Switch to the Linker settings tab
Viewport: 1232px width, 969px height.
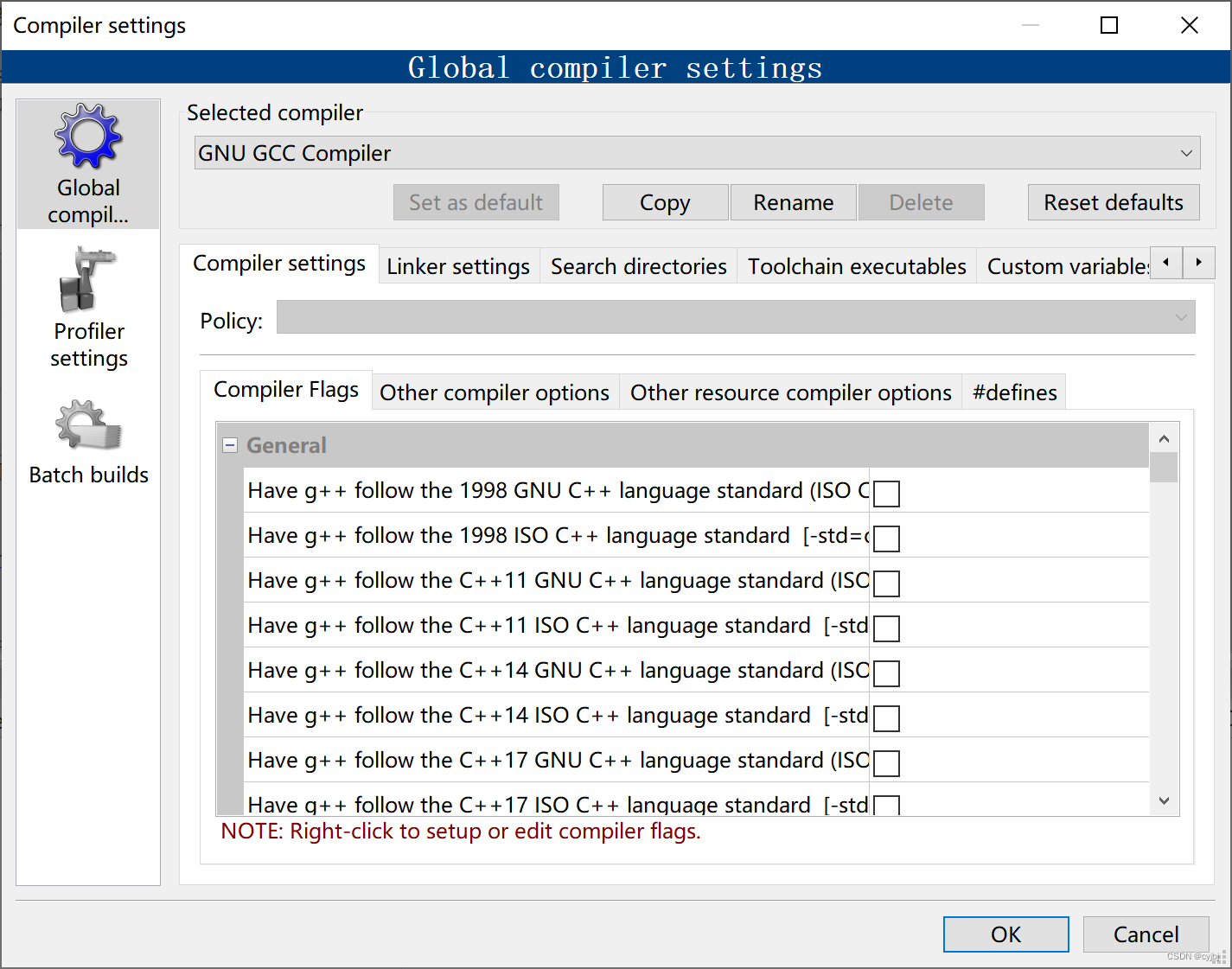pyautogui.click(x=458, y=266)
